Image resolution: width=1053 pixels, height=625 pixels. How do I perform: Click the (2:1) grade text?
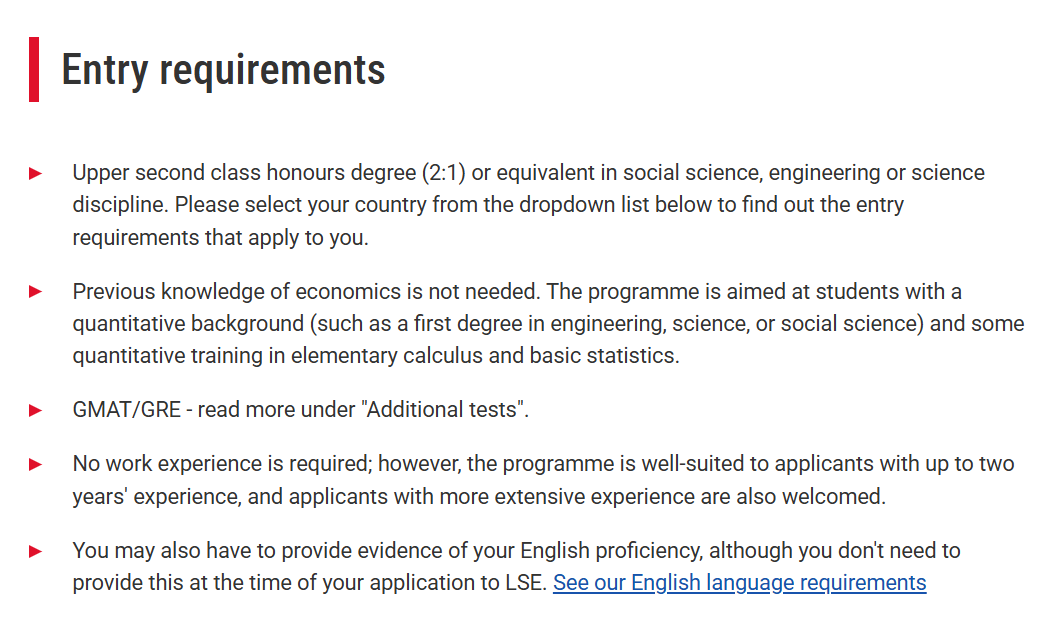click(443, 173)
